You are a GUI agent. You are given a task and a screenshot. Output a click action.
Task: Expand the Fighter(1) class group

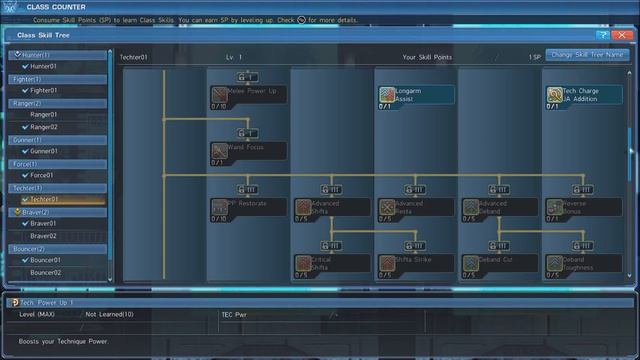tap(58, 79)
